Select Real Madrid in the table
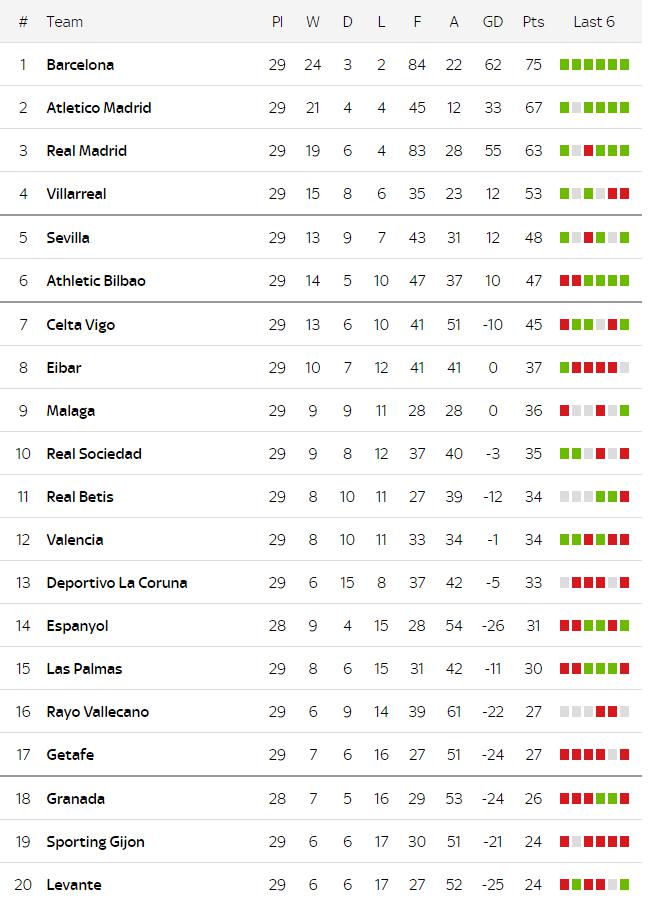 [x=86, y=151]
